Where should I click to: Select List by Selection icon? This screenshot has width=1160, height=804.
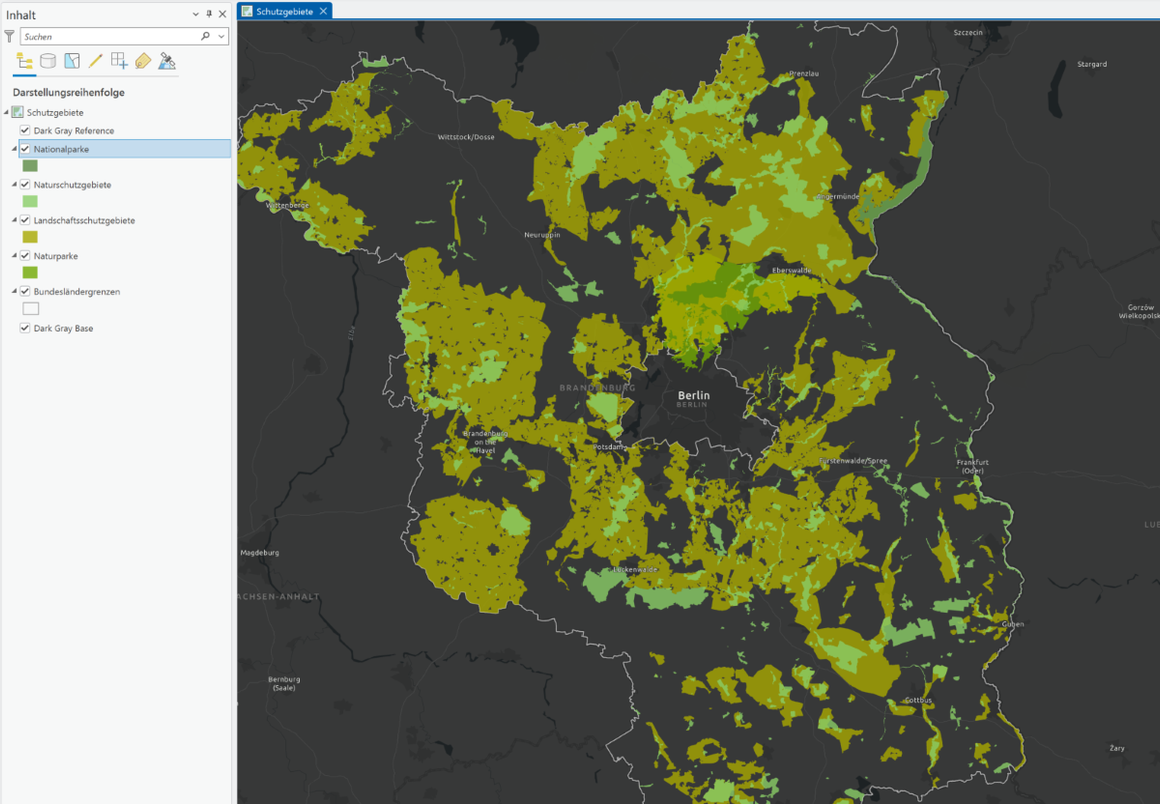(72, 61)
